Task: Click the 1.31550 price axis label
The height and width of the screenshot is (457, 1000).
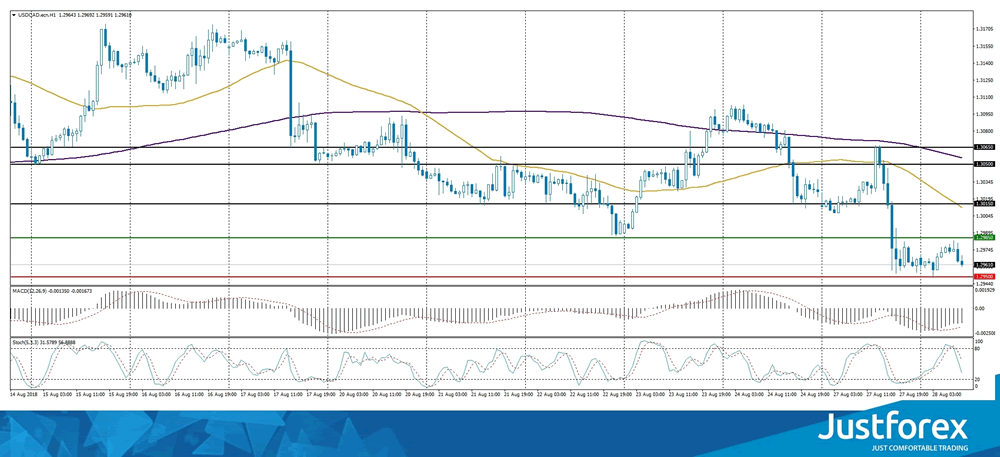Action: pyautogui.click(x=984, y=47)
